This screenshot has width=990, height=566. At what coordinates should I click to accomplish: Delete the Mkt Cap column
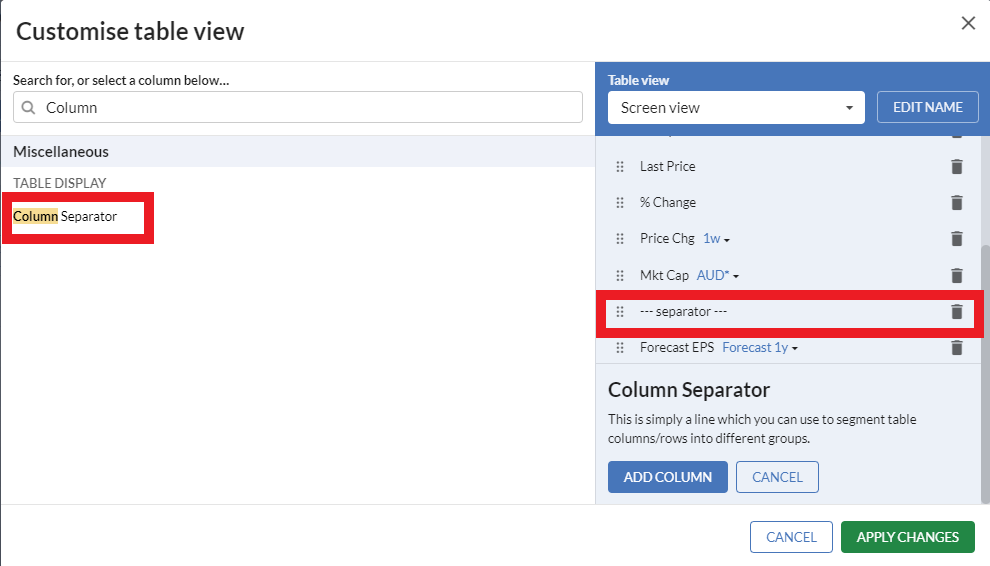click(957, 275)
